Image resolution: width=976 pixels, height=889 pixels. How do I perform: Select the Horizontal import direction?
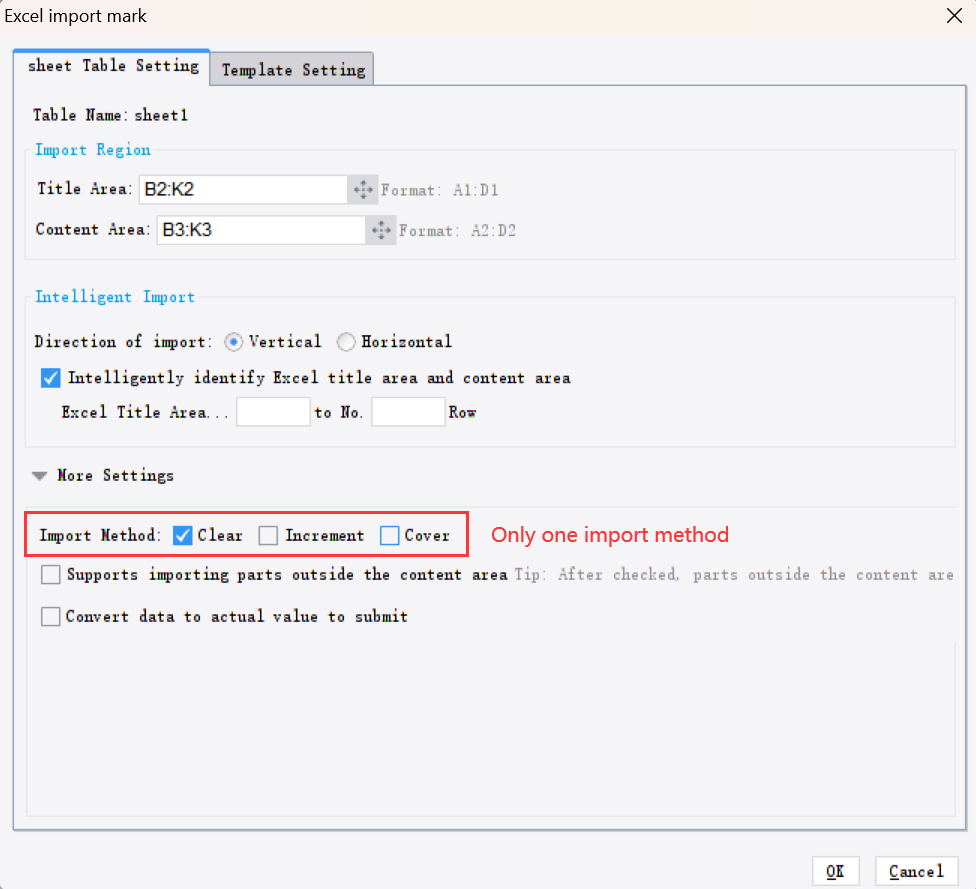point(345,341)
